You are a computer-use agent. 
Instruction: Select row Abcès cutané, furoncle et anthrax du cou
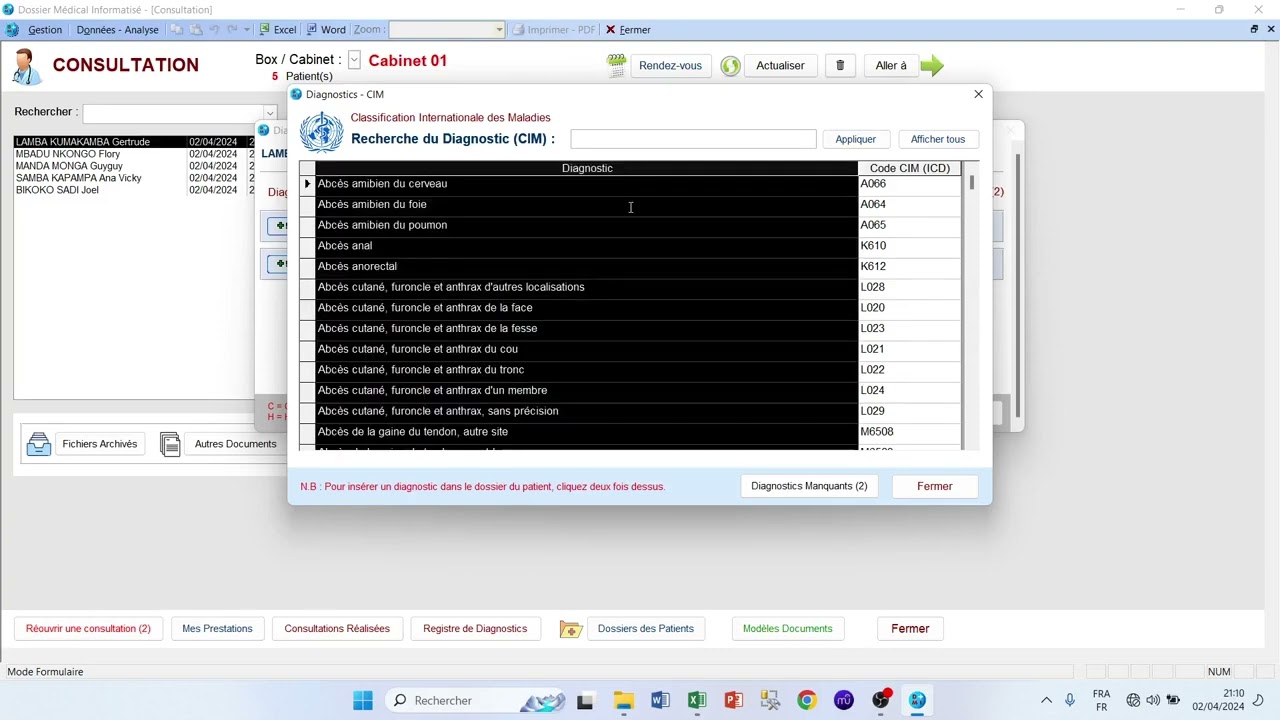[x=630, y=349]
